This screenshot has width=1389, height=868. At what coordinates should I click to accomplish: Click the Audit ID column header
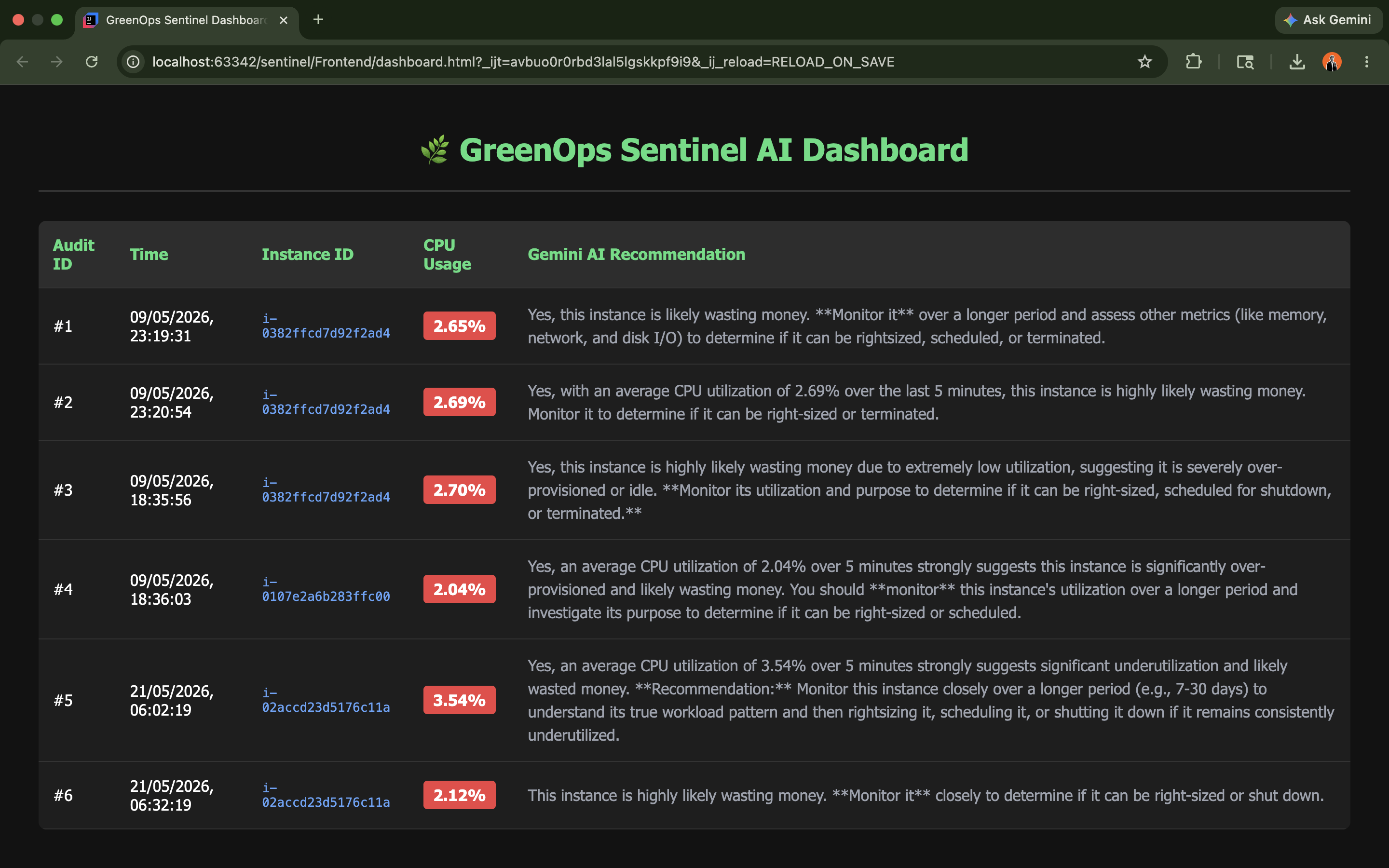[x=73, y=254]
